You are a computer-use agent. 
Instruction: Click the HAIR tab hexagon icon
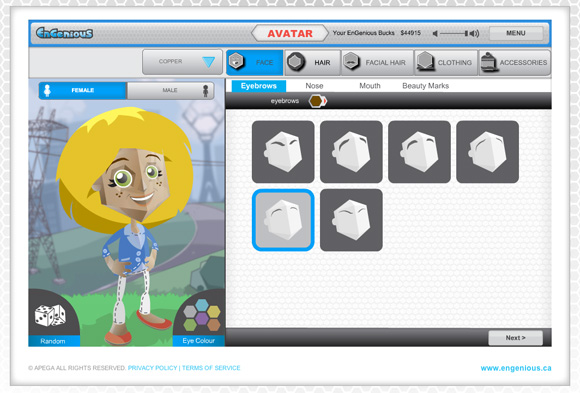296,61
